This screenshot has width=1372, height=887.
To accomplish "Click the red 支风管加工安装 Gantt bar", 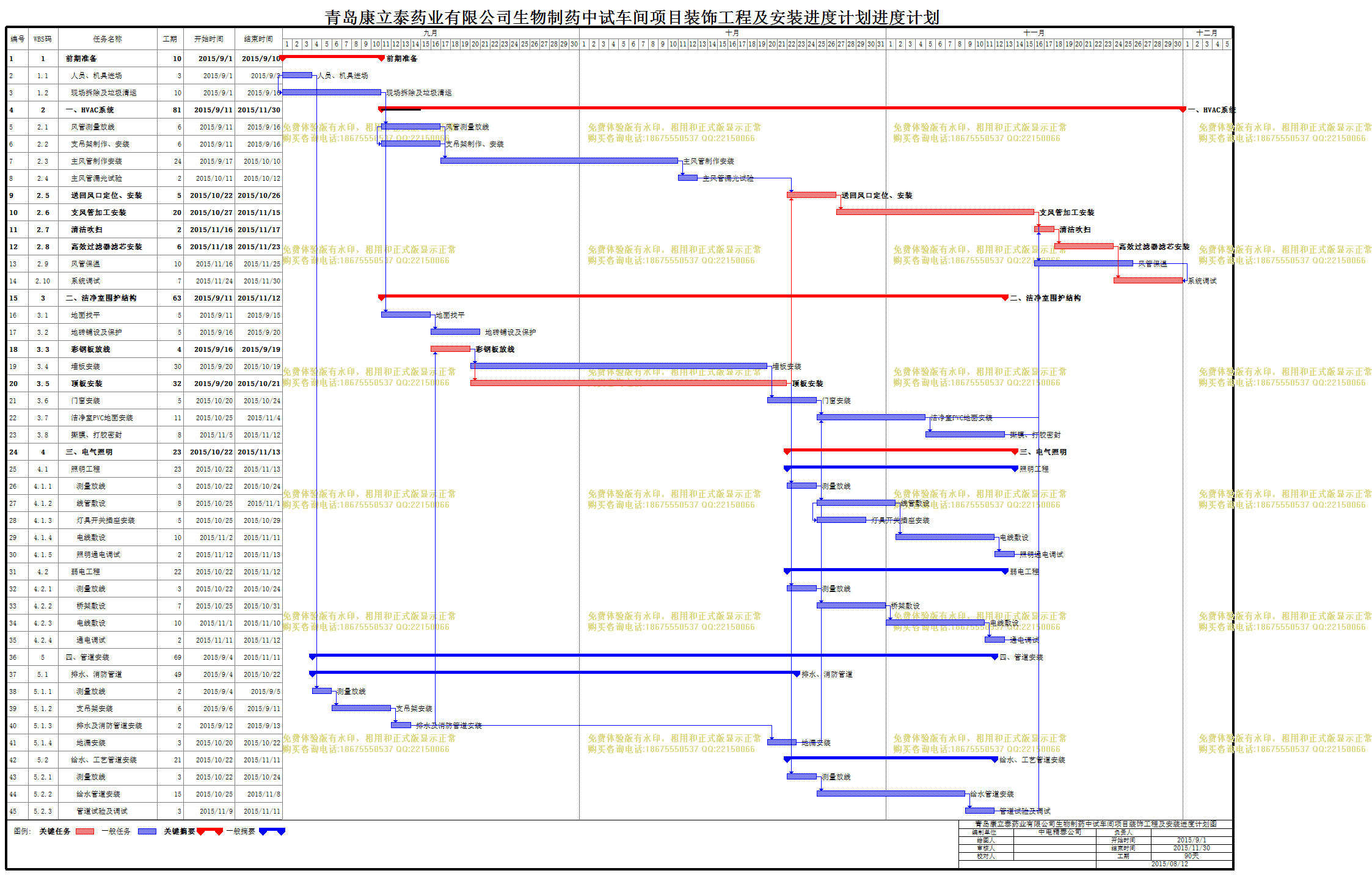I will 935,212.
